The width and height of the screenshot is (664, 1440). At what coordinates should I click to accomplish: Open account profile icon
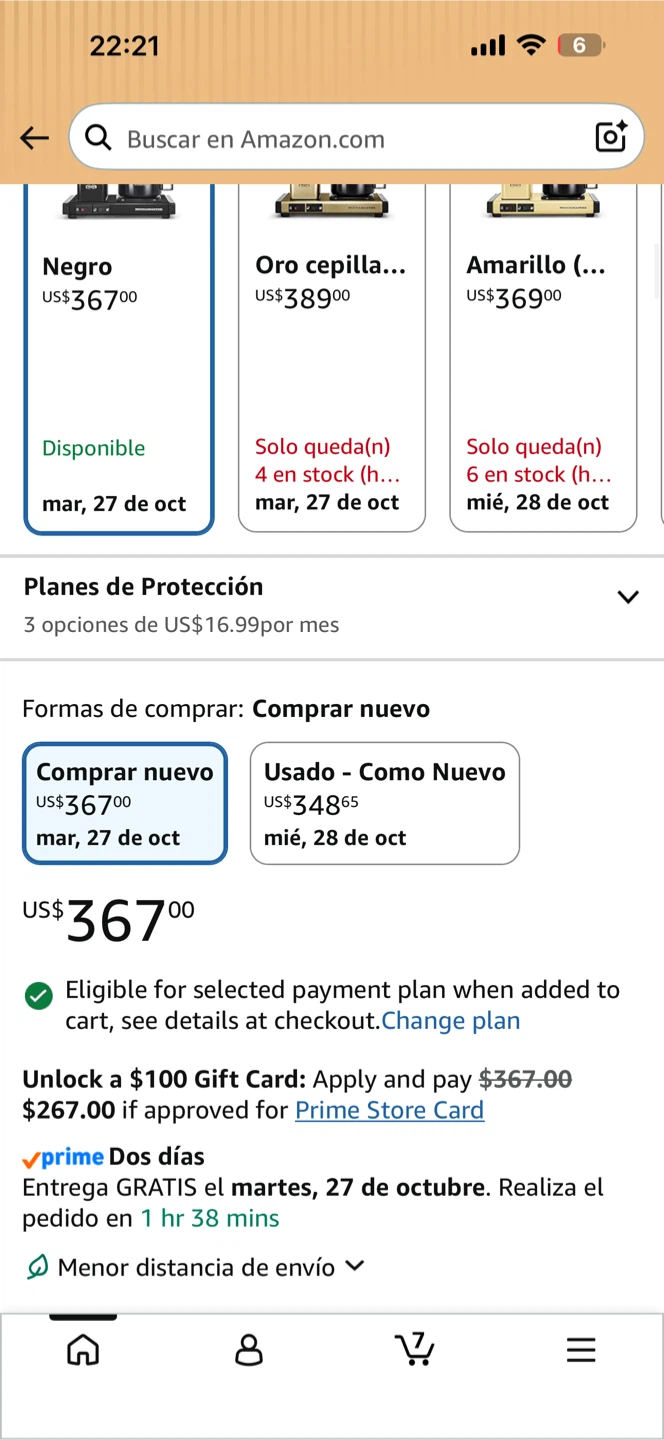click(248, 1350)
